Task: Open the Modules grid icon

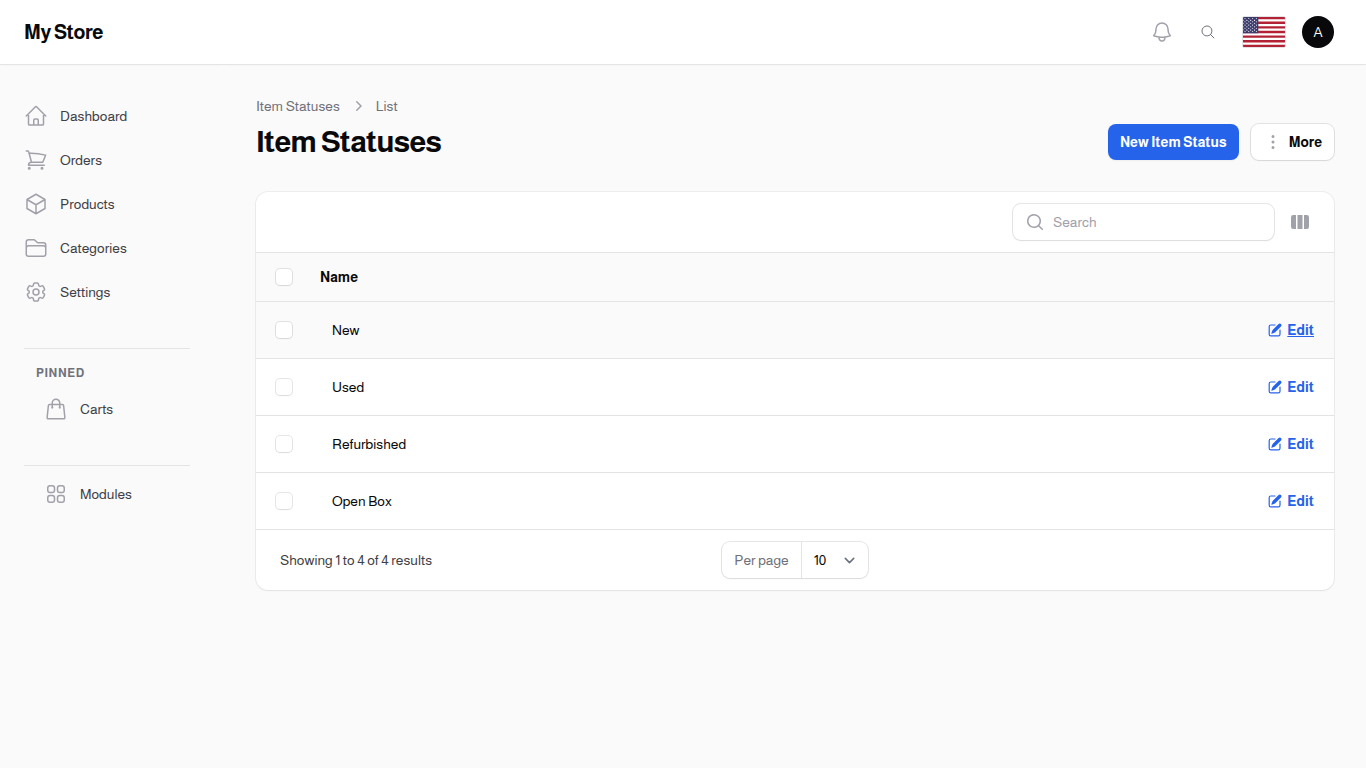Action: pos(55,494)
